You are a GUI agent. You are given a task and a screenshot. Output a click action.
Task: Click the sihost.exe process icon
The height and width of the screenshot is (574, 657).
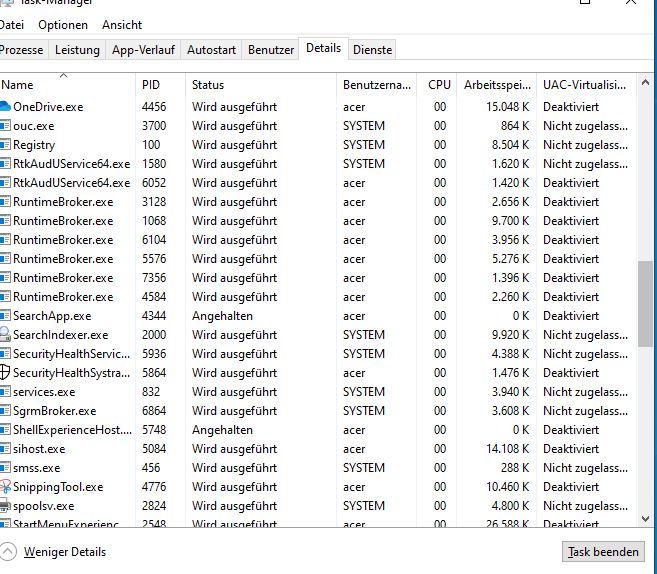pyautogui.click(x=5, y=449)
